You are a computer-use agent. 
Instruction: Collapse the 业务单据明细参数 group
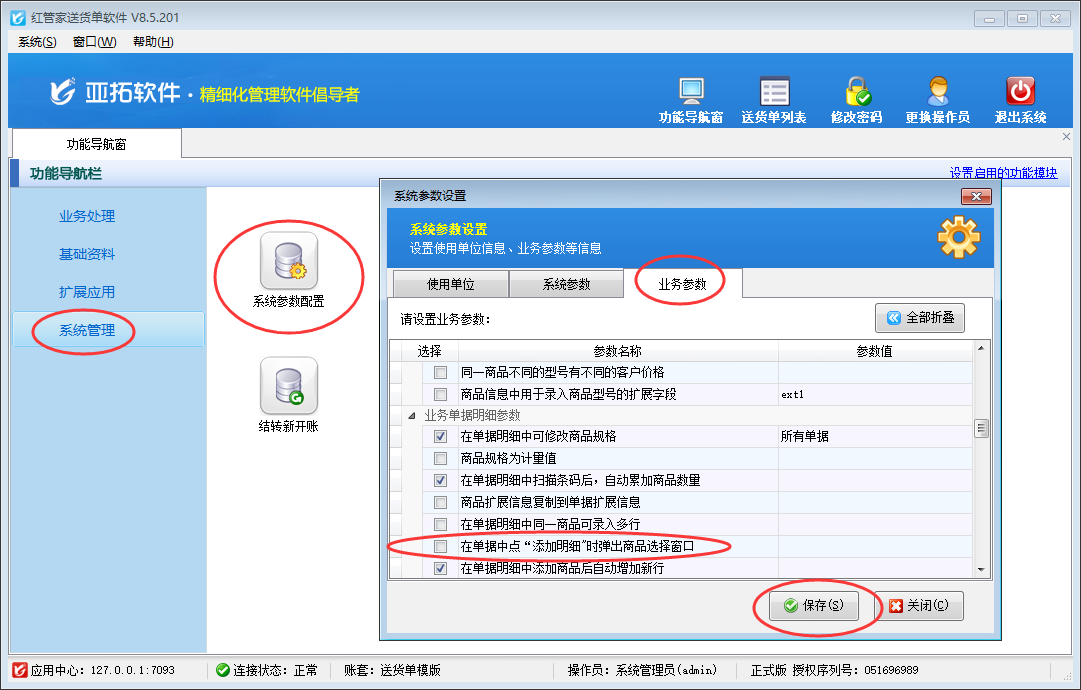410,415
